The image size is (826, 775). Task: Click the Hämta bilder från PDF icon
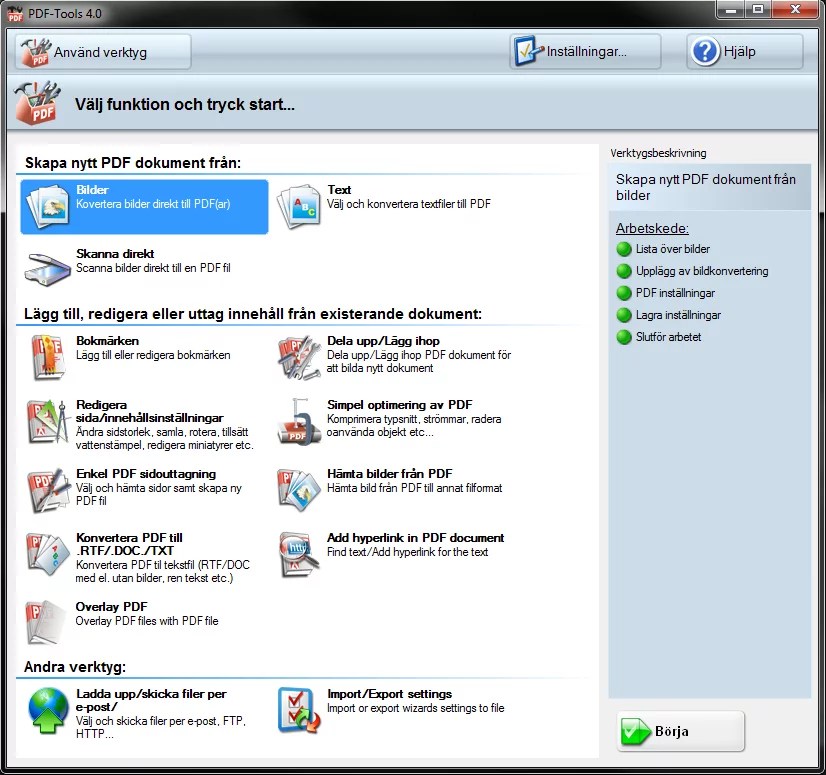tap(299, 490)
